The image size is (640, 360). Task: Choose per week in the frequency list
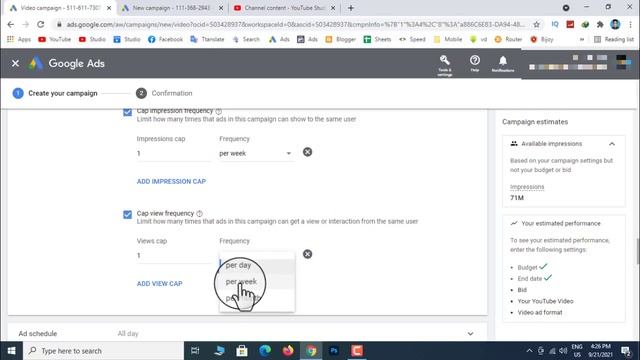pyautogui.click(x=257, y=282)
